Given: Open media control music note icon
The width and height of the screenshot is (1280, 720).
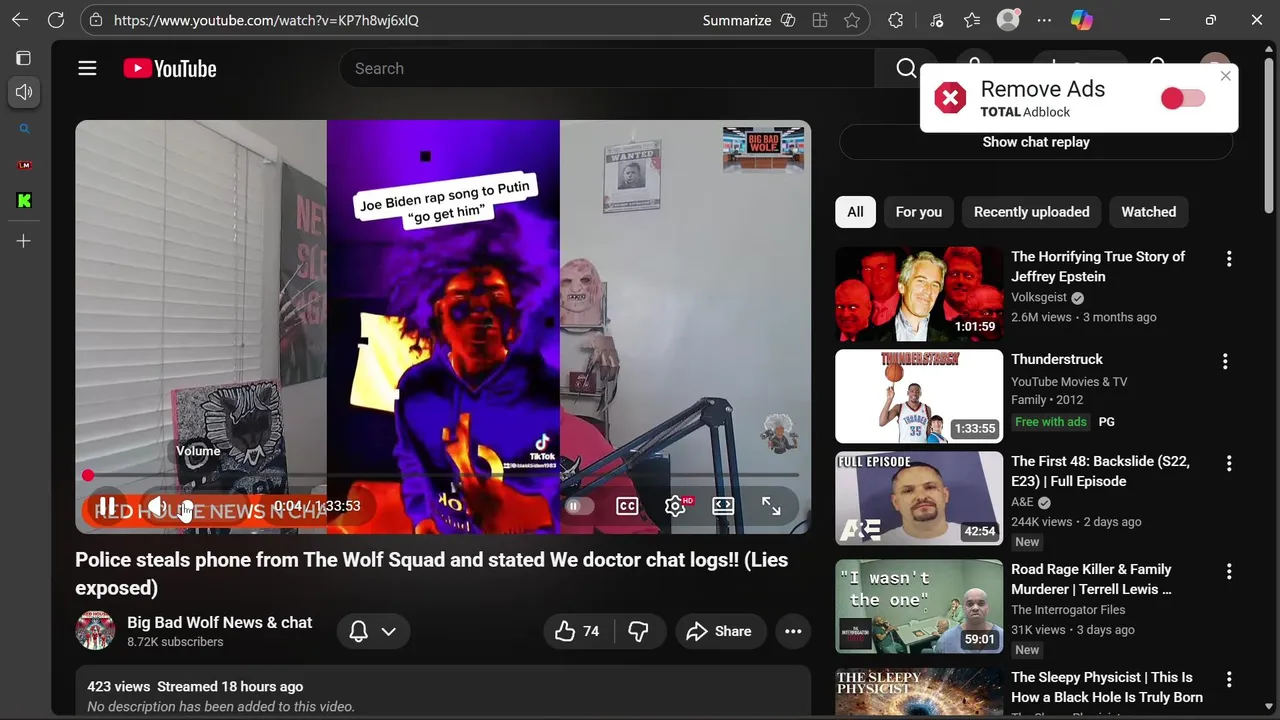Looking at the screenshot, I should tap(936, 20).
